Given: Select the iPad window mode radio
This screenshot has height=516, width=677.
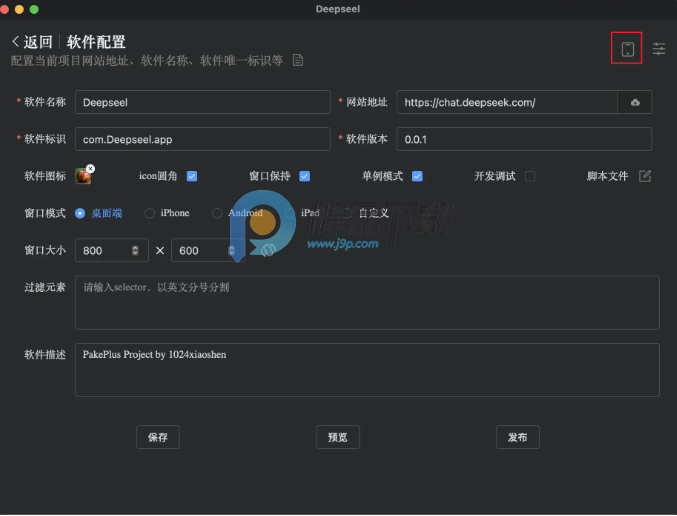Looking at the screenshot, I should point(290,213).
